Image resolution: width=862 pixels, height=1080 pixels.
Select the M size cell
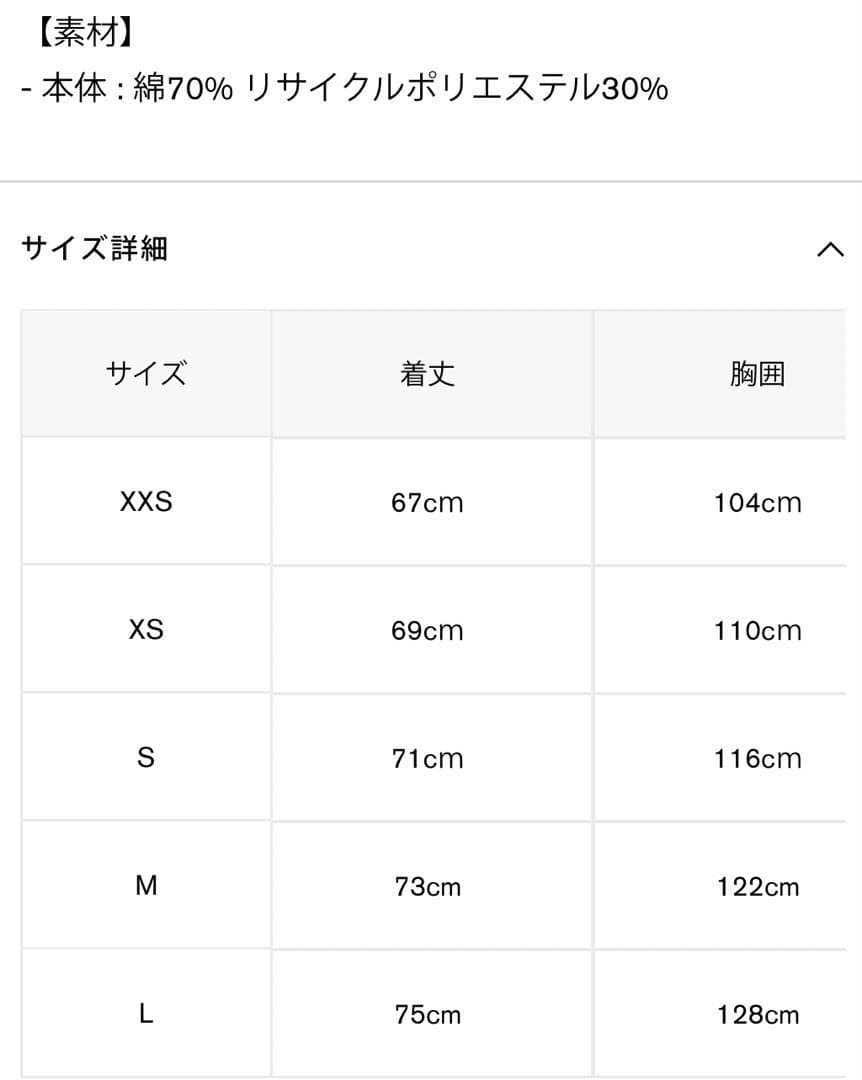pos(145,885)
